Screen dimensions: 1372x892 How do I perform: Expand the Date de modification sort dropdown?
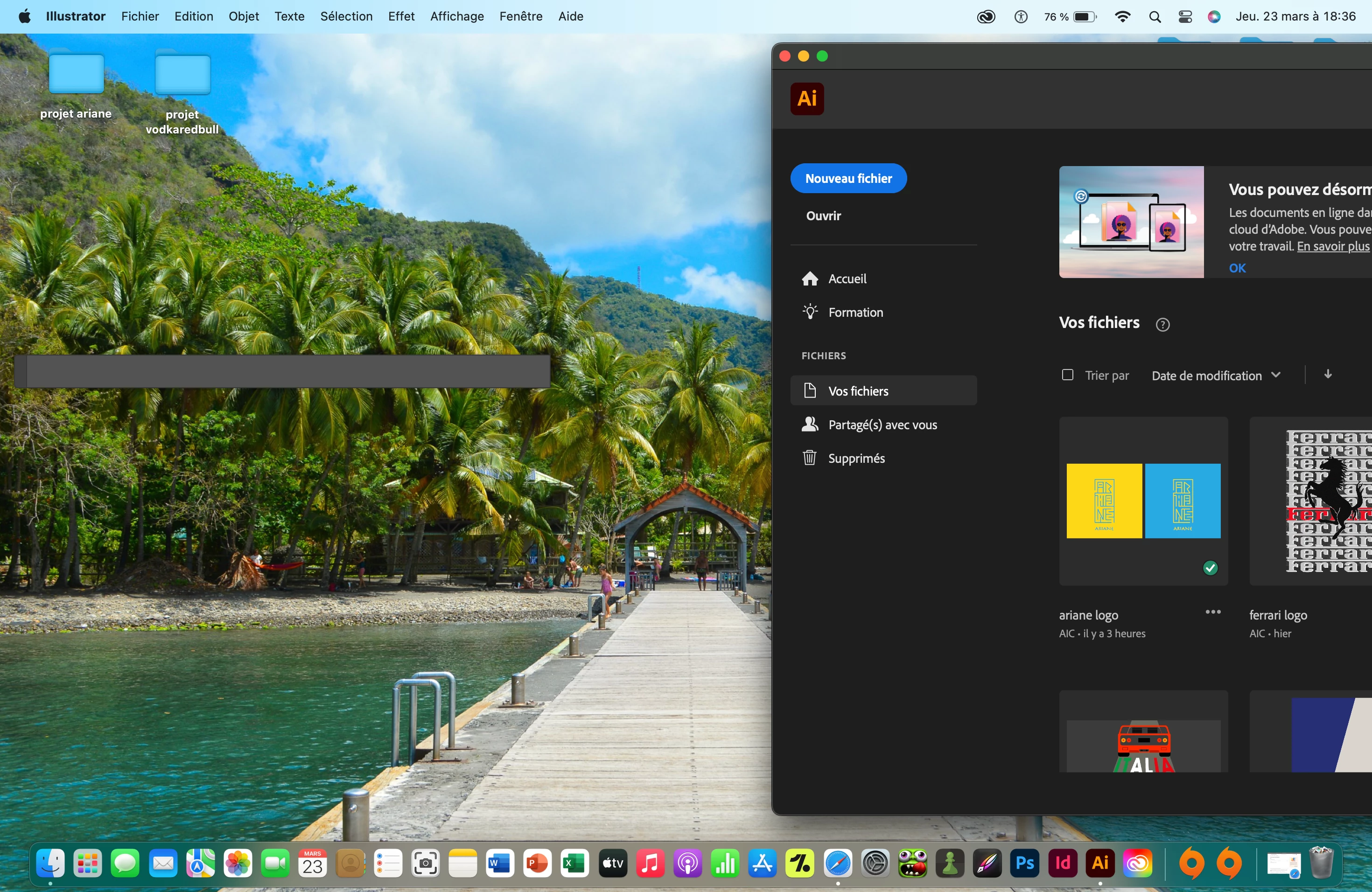1216,376
